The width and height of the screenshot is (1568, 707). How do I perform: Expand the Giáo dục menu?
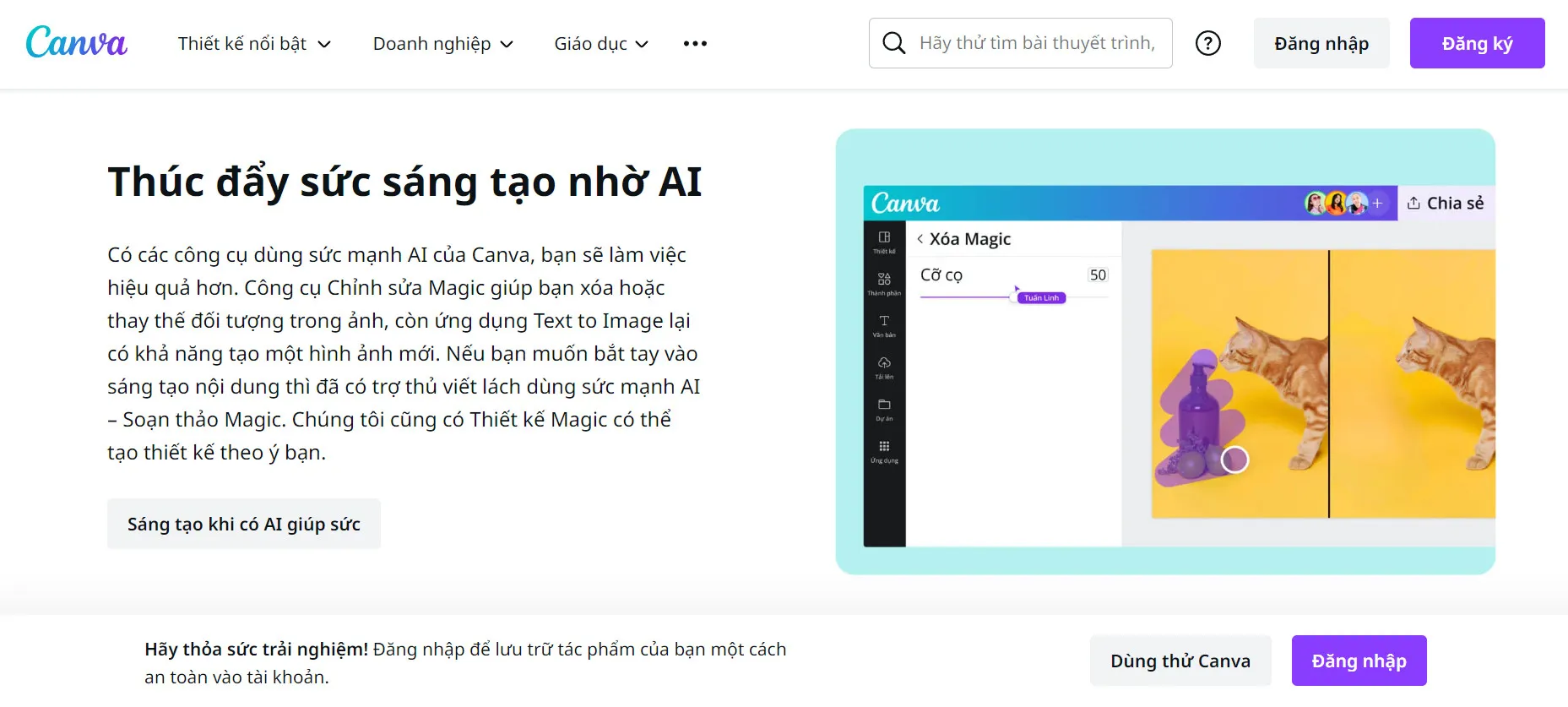tap(601, 44)
